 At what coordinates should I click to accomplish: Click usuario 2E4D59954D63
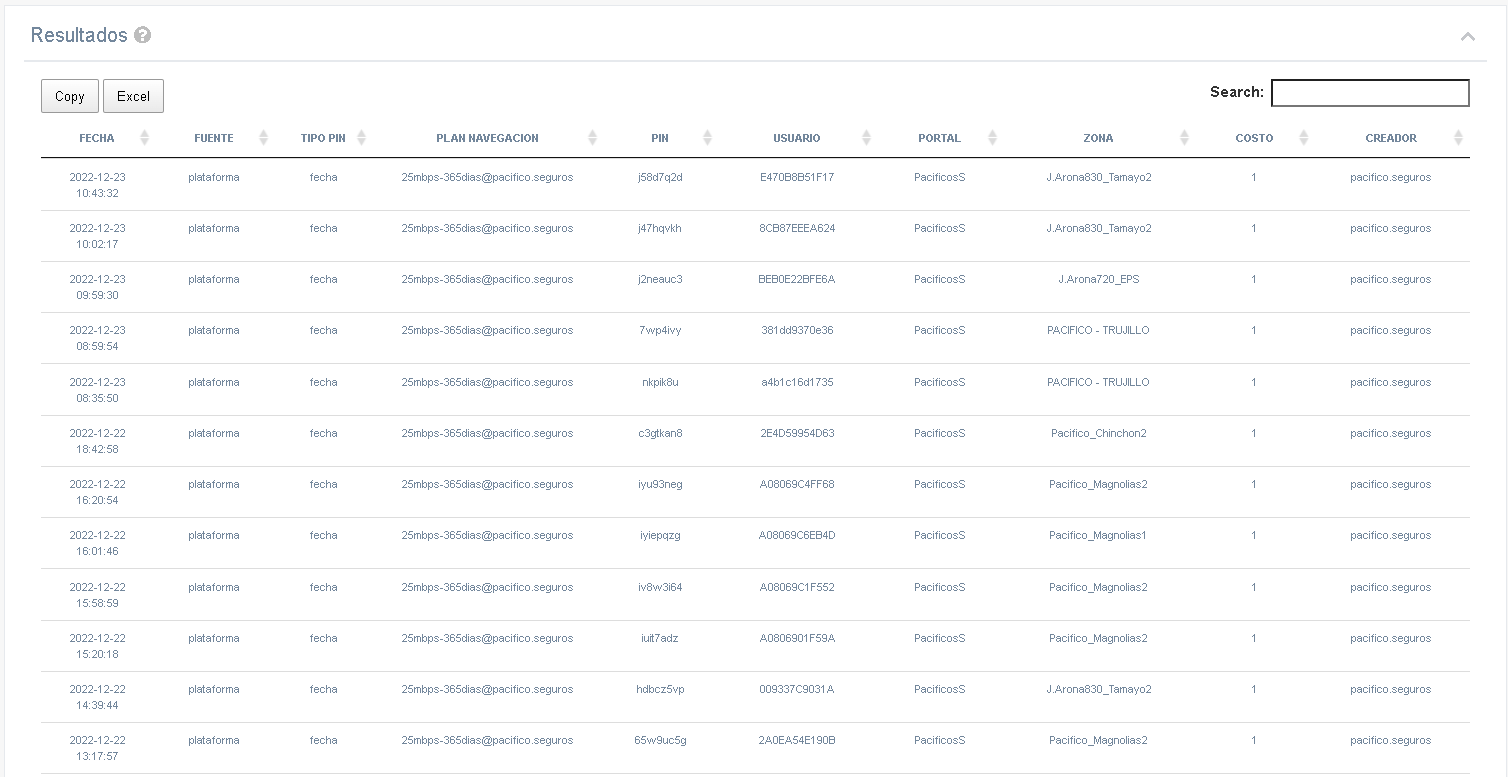pyautogui.click(x=797, y=433)
